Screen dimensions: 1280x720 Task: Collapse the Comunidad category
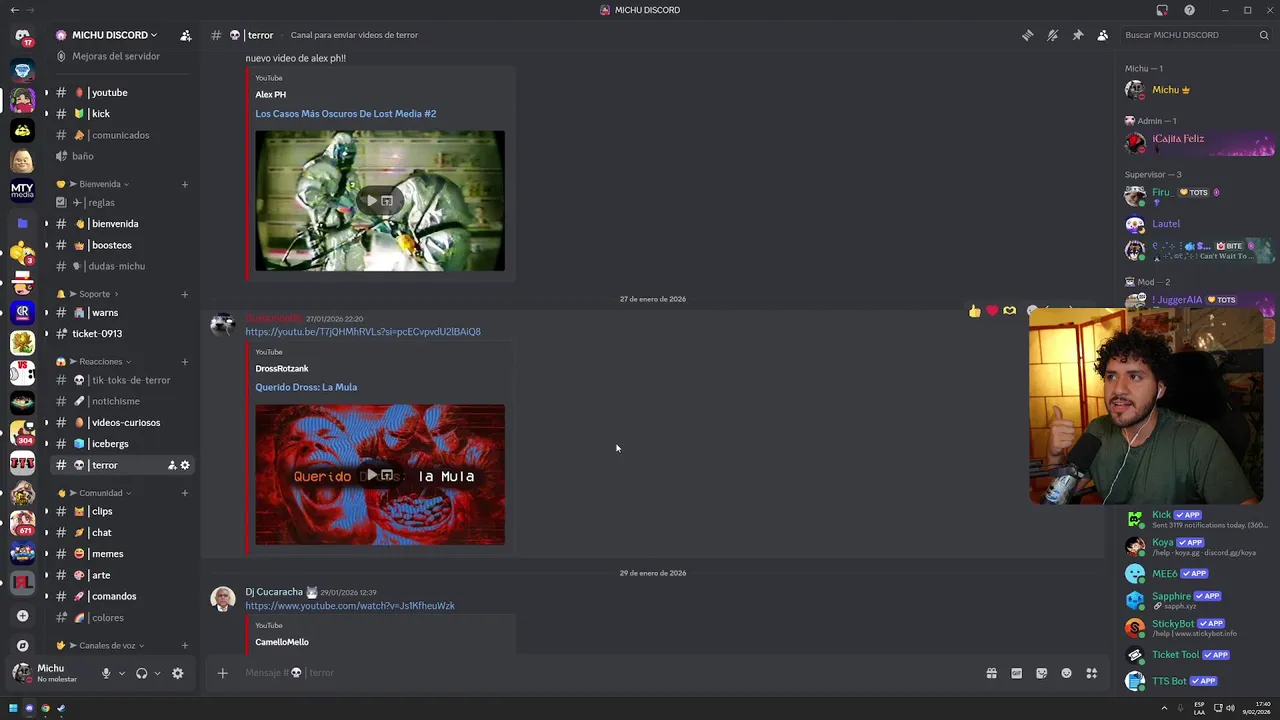click(x=100, y=493)
